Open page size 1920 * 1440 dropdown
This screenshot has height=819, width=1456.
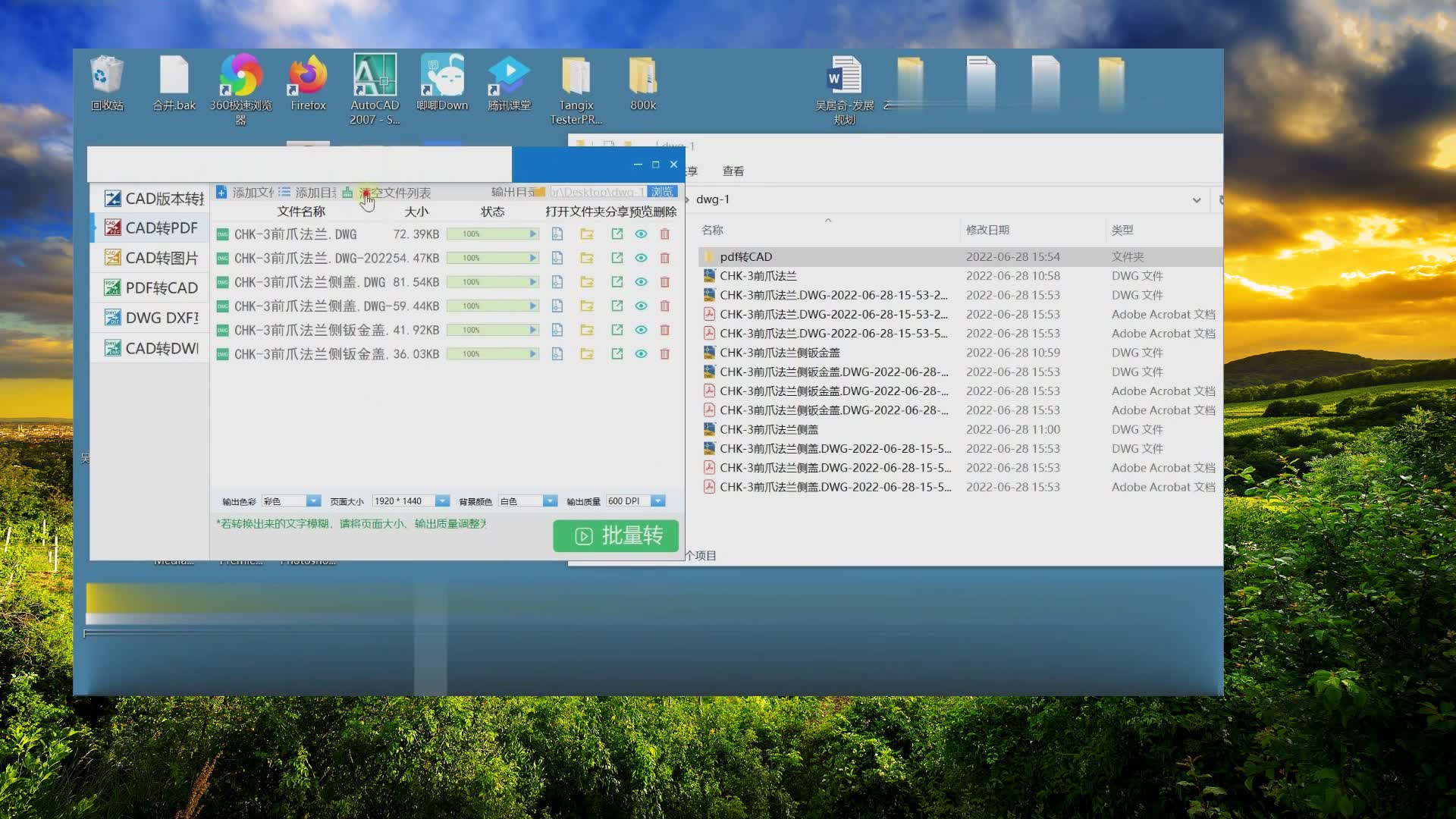441,501
